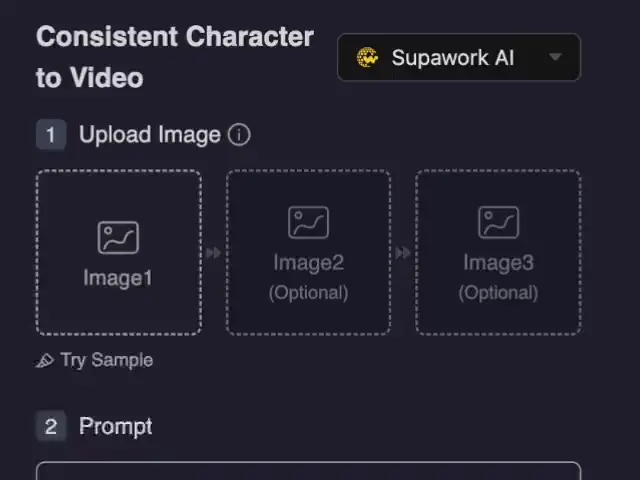The height and width of the screenshot is (480, 640).
Task: Click the arrow between Image1 and Image2
Action: coord(213,253)
